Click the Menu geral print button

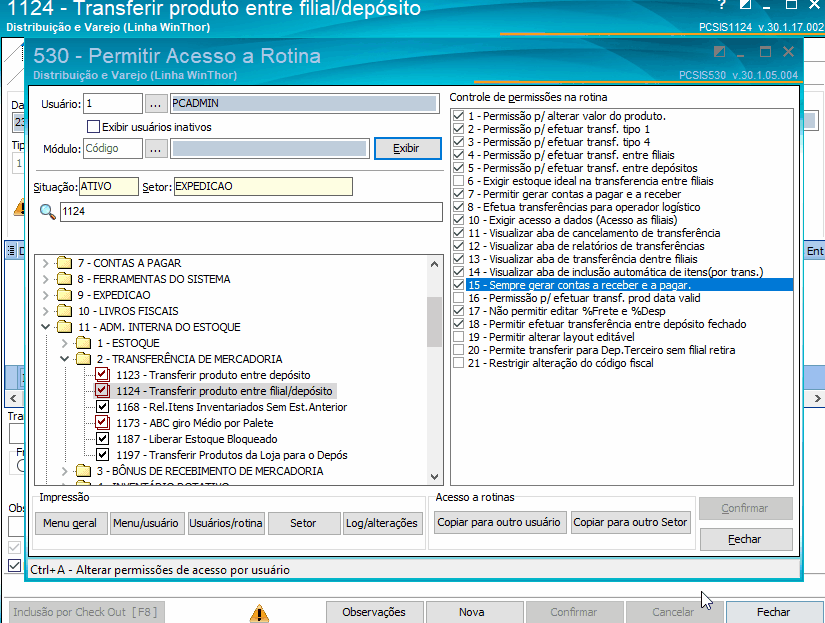71,523
